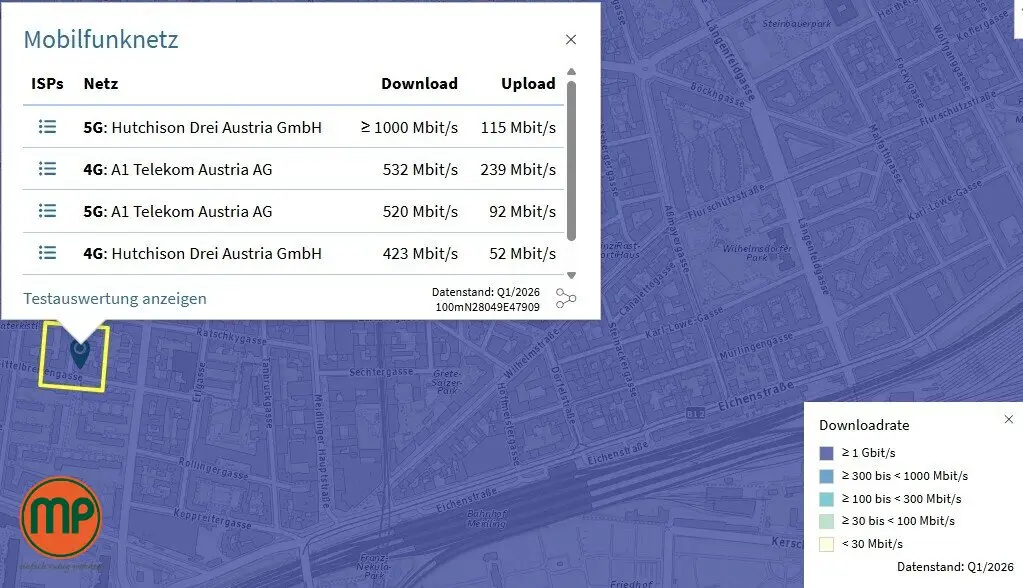Click the < 30 Mbit/s legend swatch
This screenshot has width=1023, height=588.
pos(827,544)
